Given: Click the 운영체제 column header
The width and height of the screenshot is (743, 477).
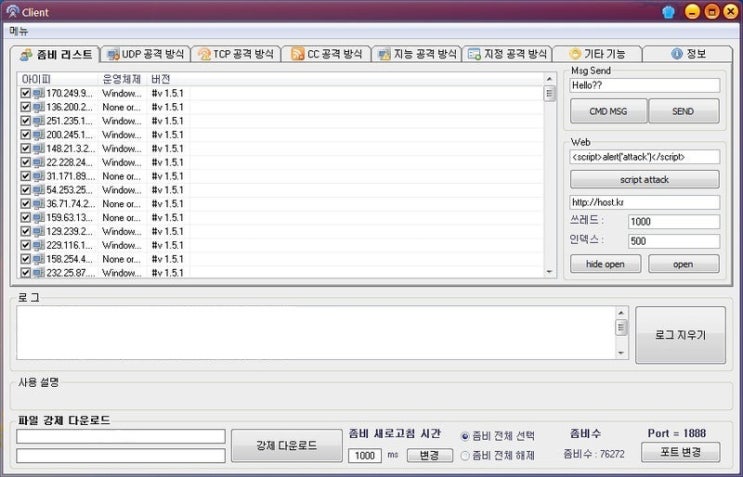Looking at the screenshot, I should pos(122,79).
